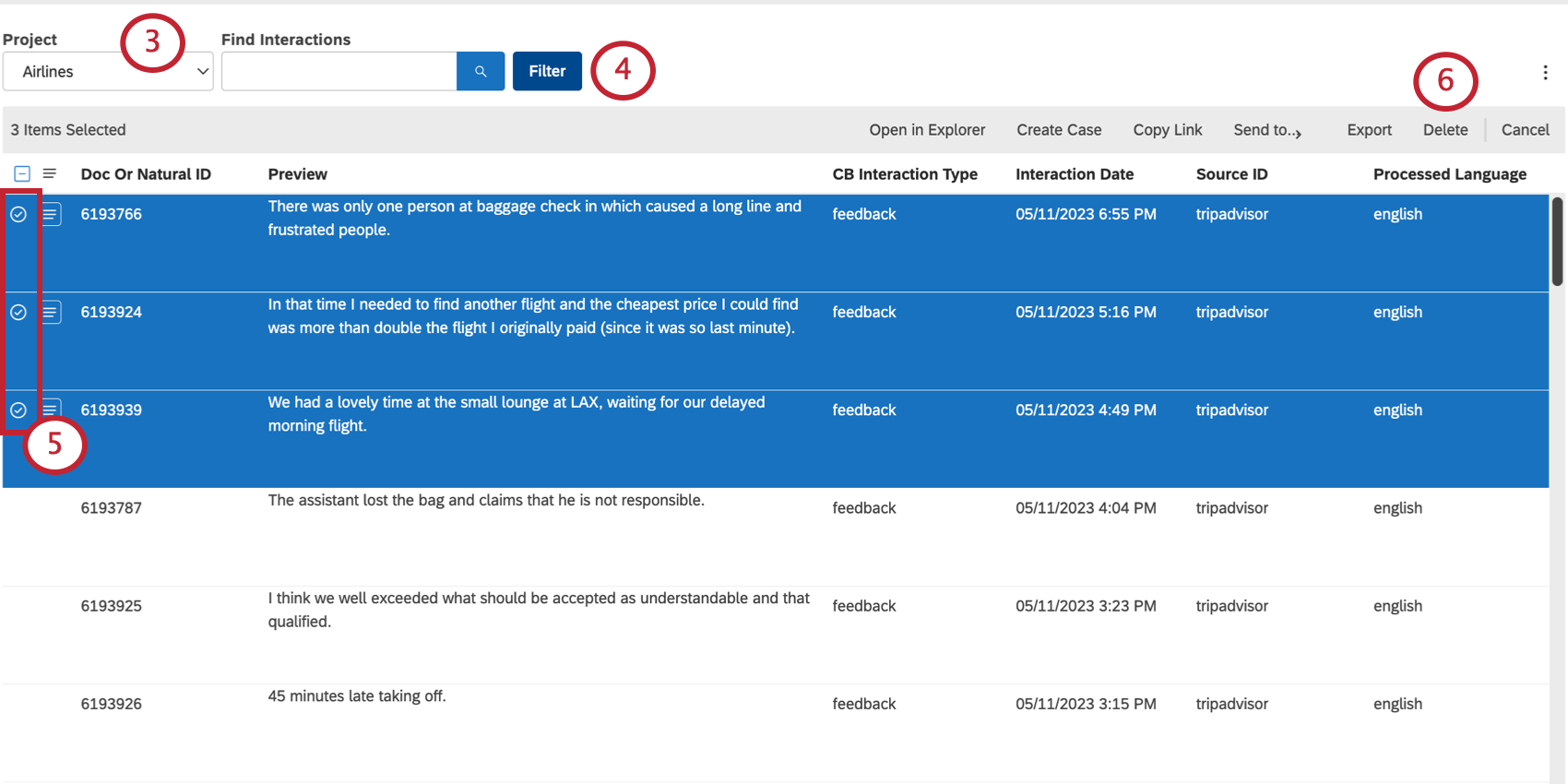Choose Open in Explorer action
This screenshot has height=784, width=1568.
[x=926, y=130]
